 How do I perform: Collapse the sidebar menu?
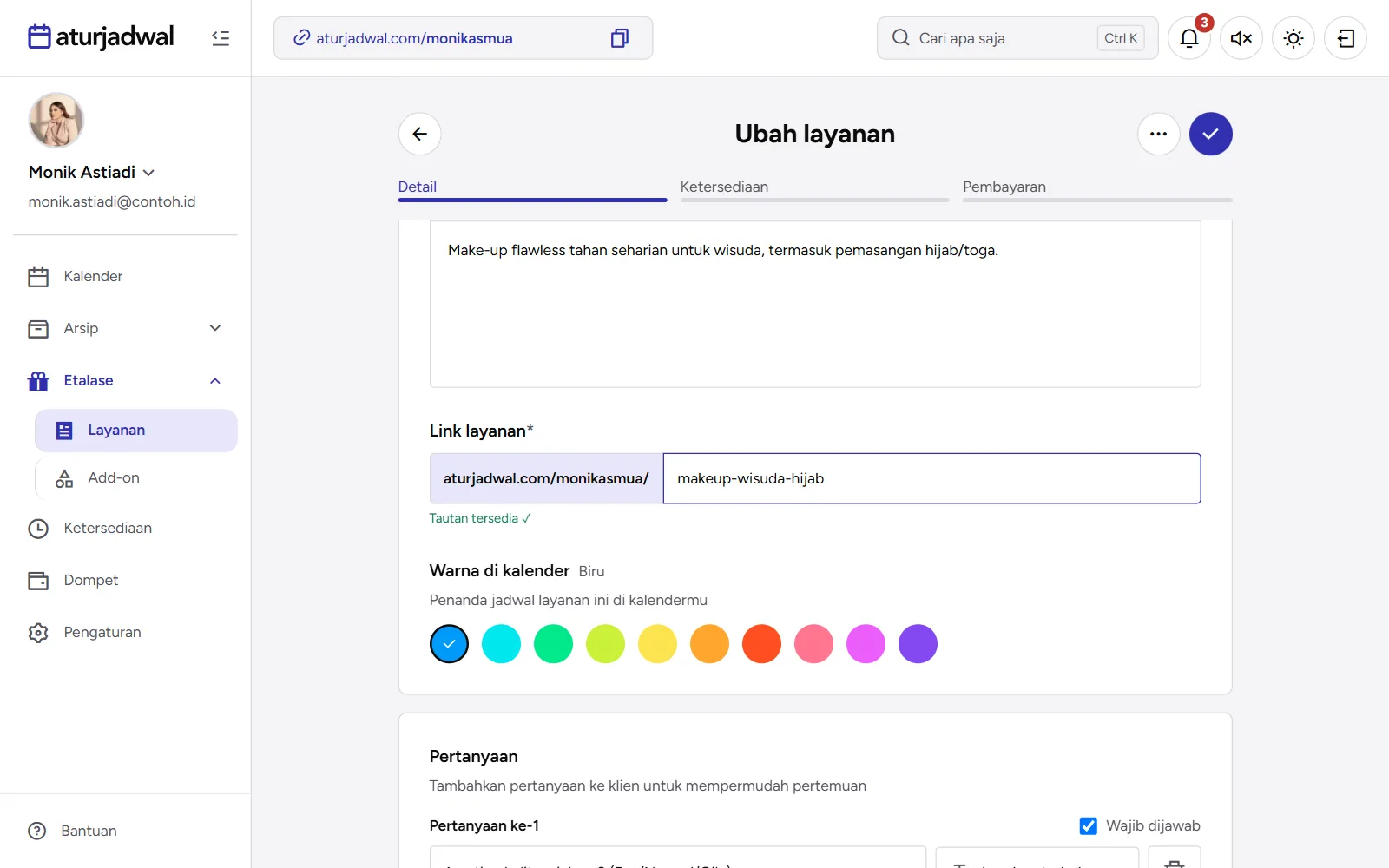(221, 38)
